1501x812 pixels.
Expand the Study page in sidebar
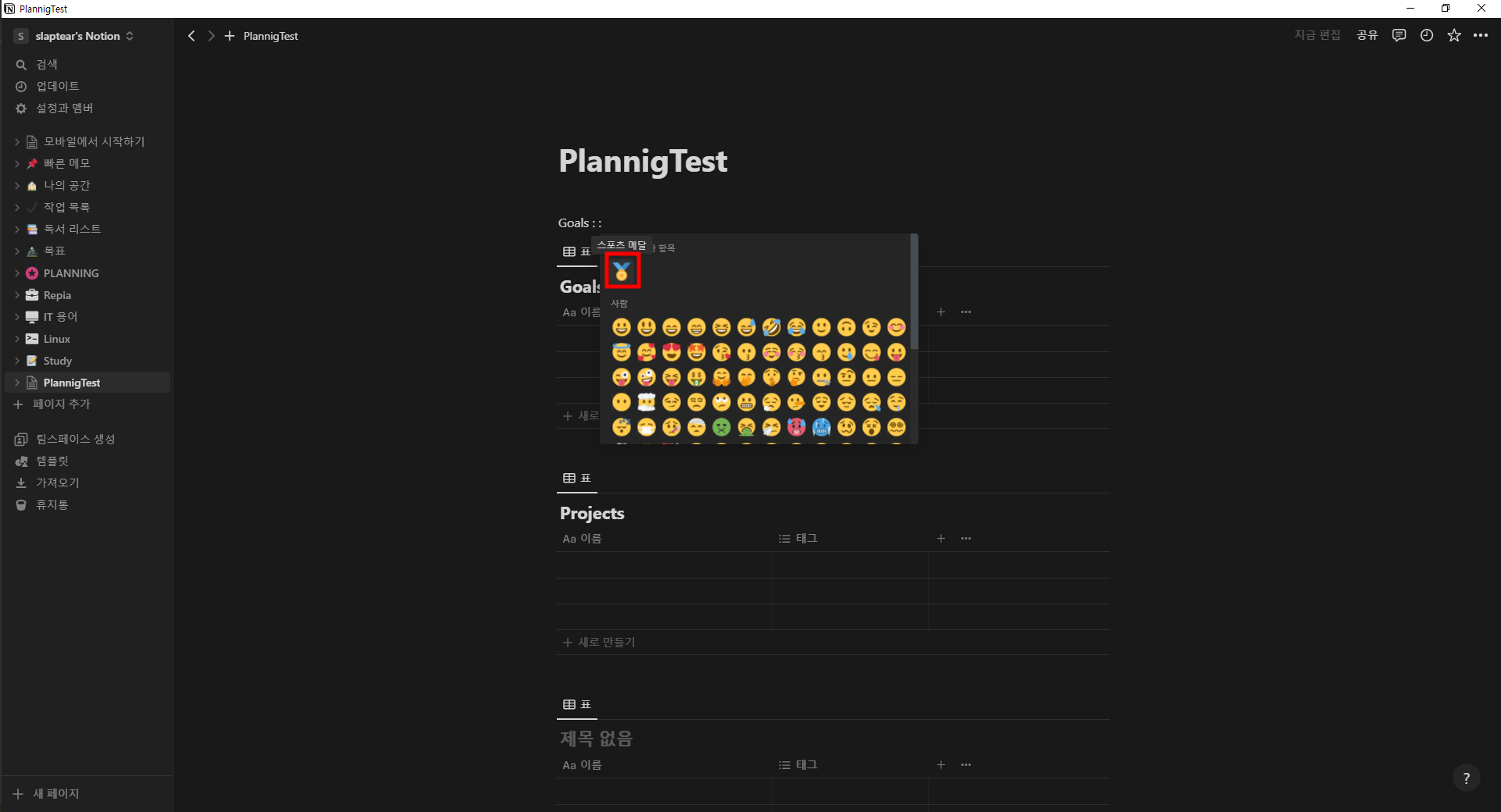17,361
